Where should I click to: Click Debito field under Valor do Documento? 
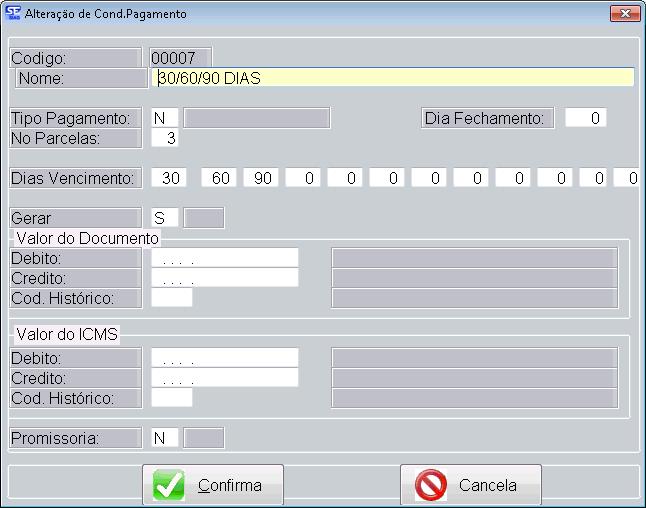click(225, 258)
